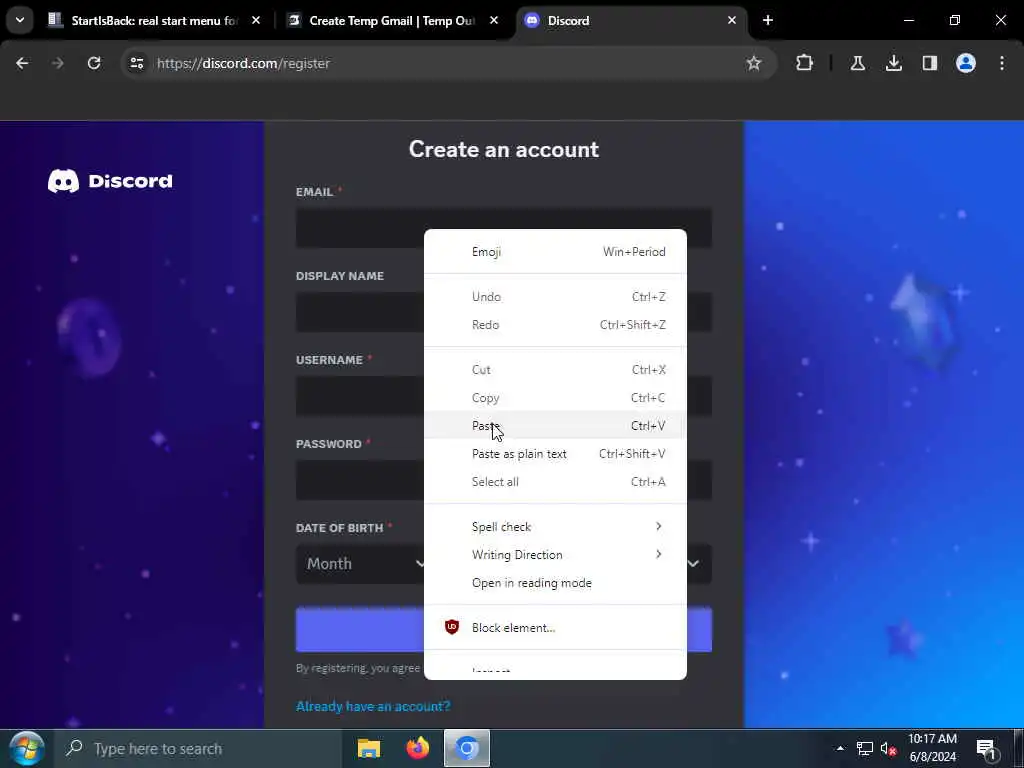
Task: Open the Chrome profile avatar
Action: (x=966, y=63)
